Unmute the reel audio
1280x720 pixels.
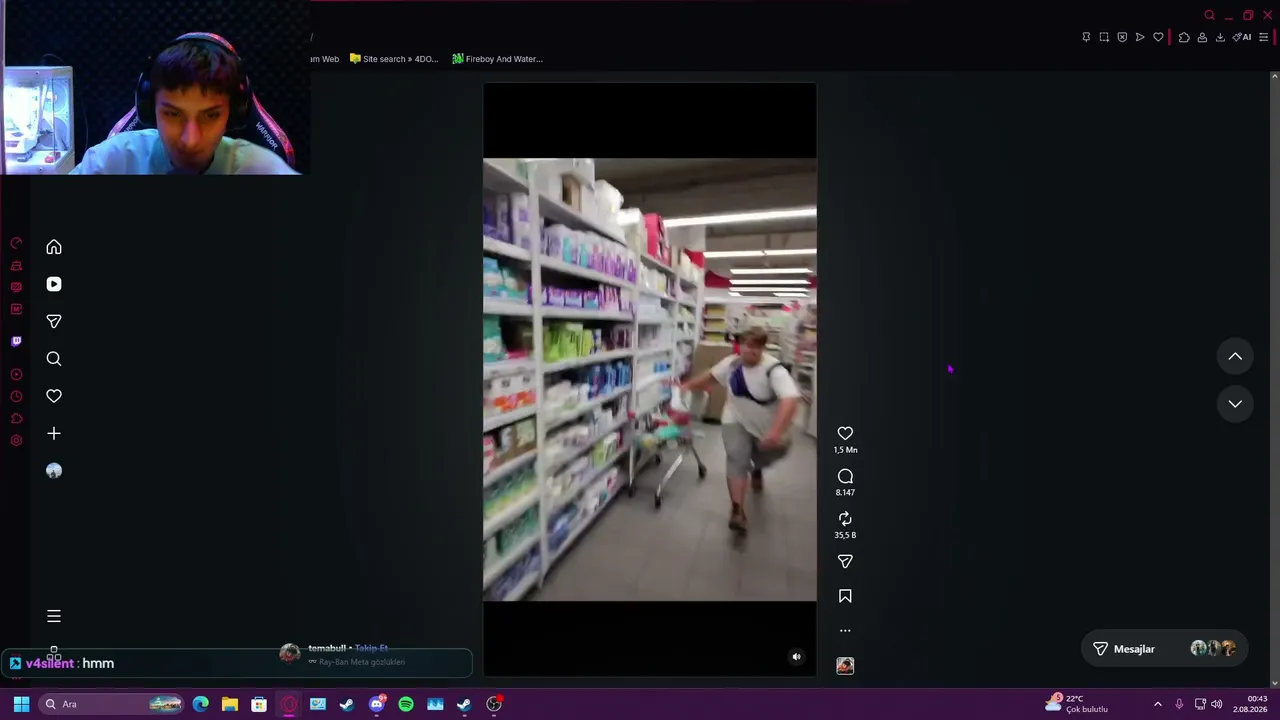pos(796,657)
